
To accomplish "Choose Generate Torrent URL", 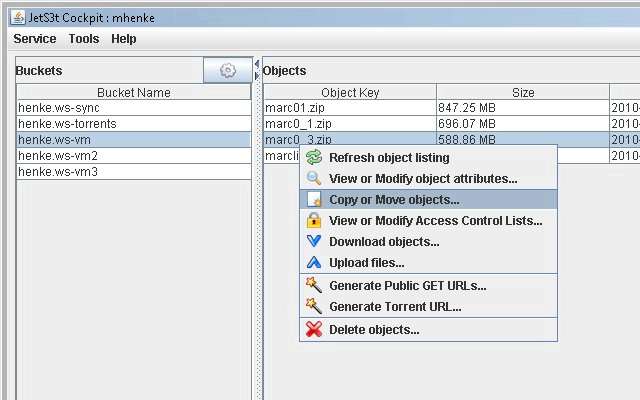I will tap(429, 306).
